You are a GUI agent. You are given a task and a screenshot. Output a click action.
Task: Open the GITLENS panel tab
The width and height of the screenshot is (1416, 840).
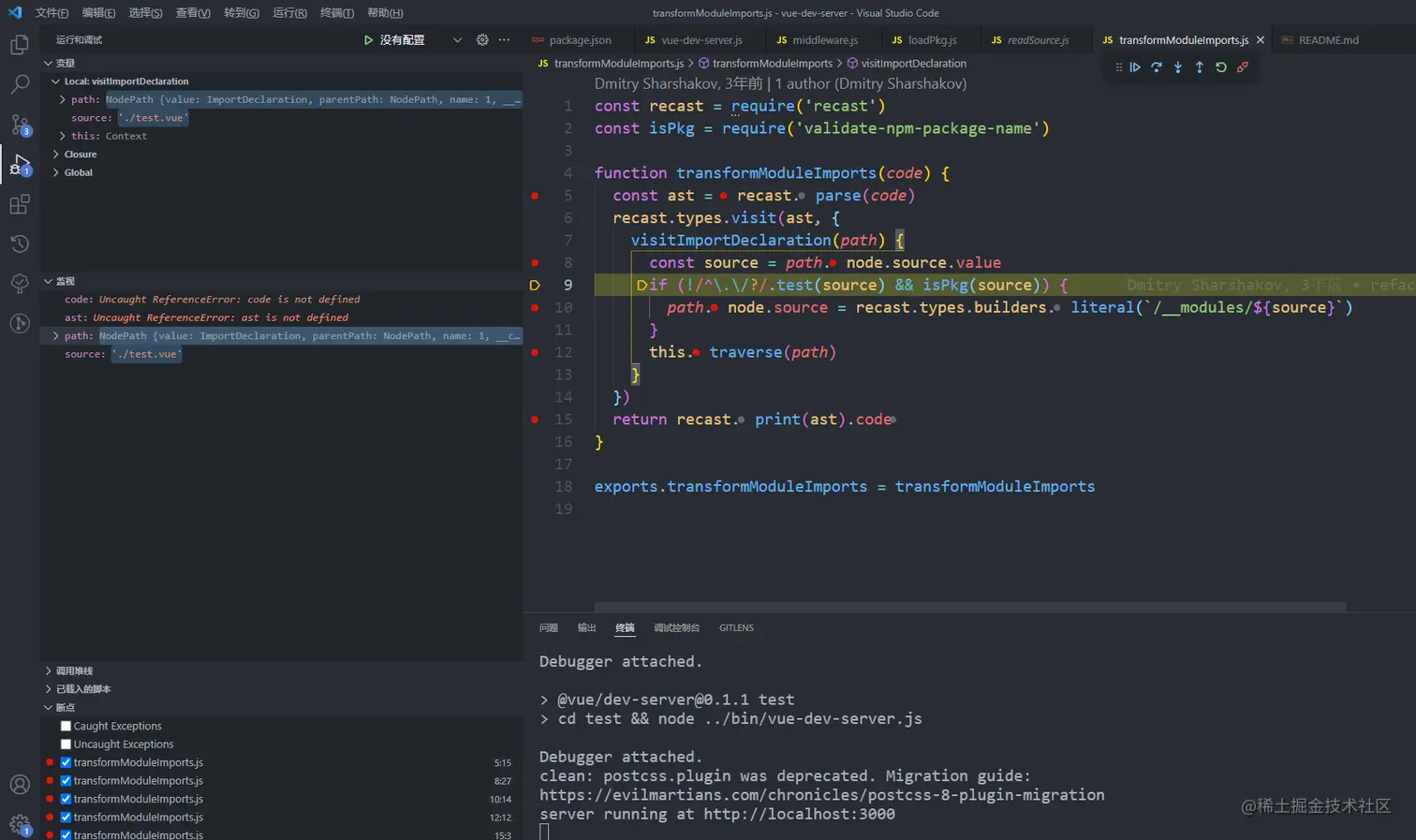[x=736, y=627]
